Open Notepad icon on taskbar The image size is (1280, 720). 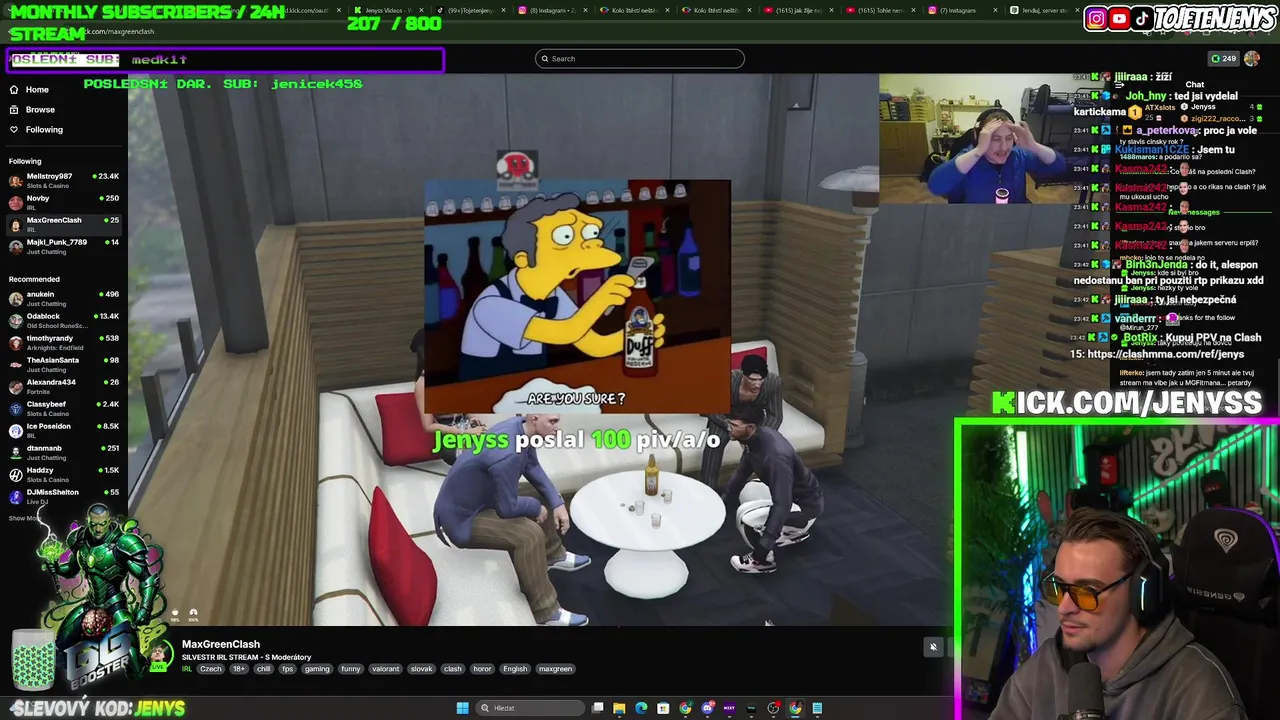tap(817, 708)
